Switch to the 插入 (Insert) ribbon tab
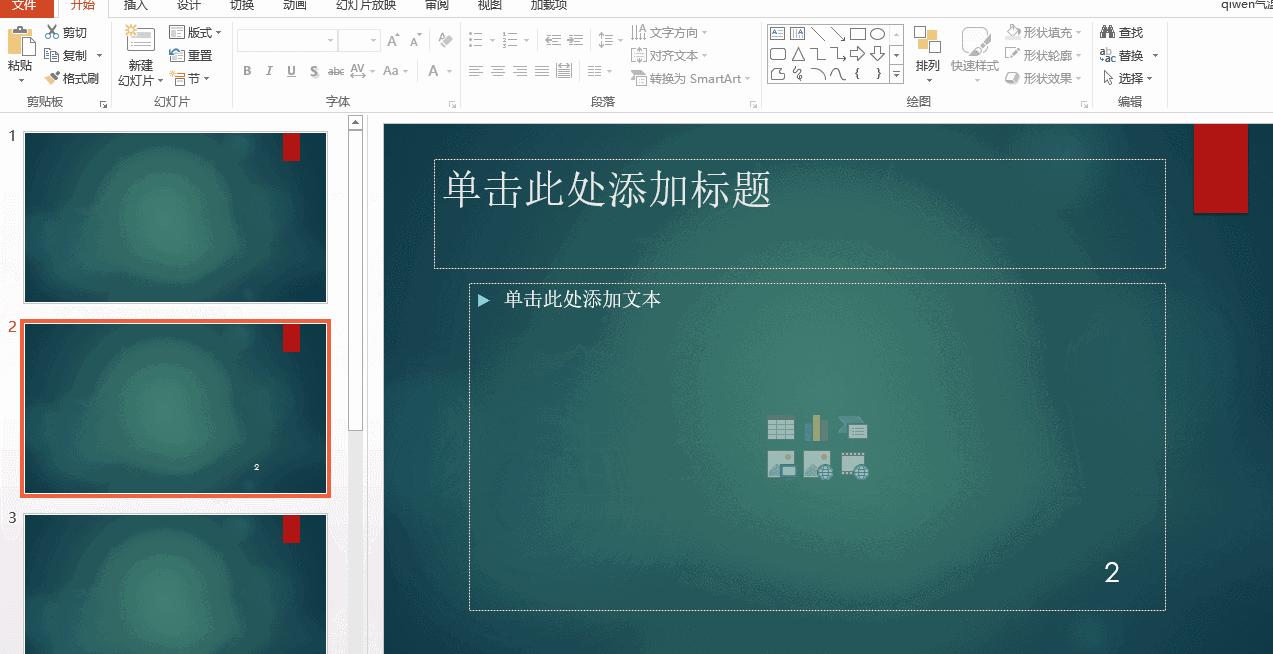 click(135, 6)
